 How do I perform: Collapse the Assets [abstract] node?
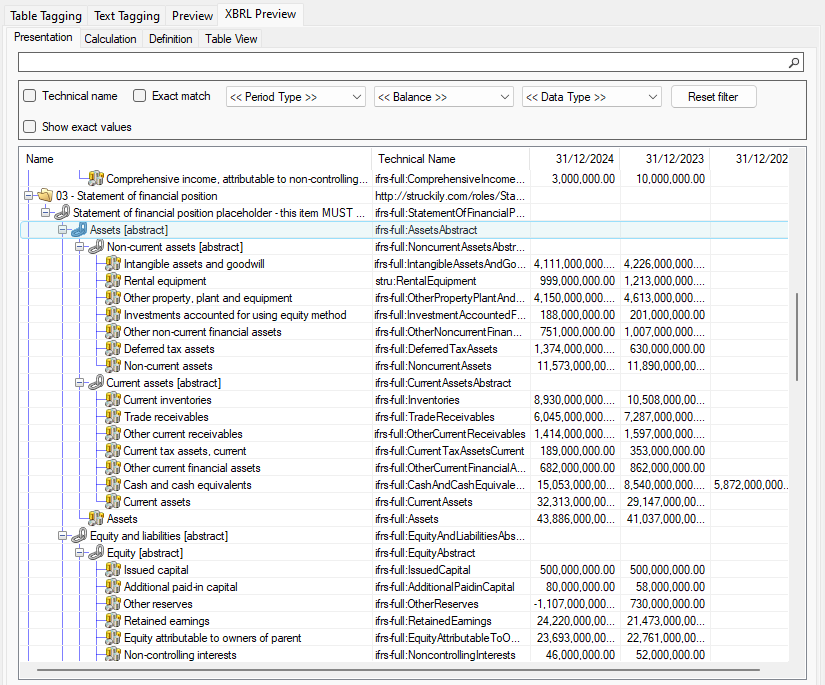pos(62,229)
